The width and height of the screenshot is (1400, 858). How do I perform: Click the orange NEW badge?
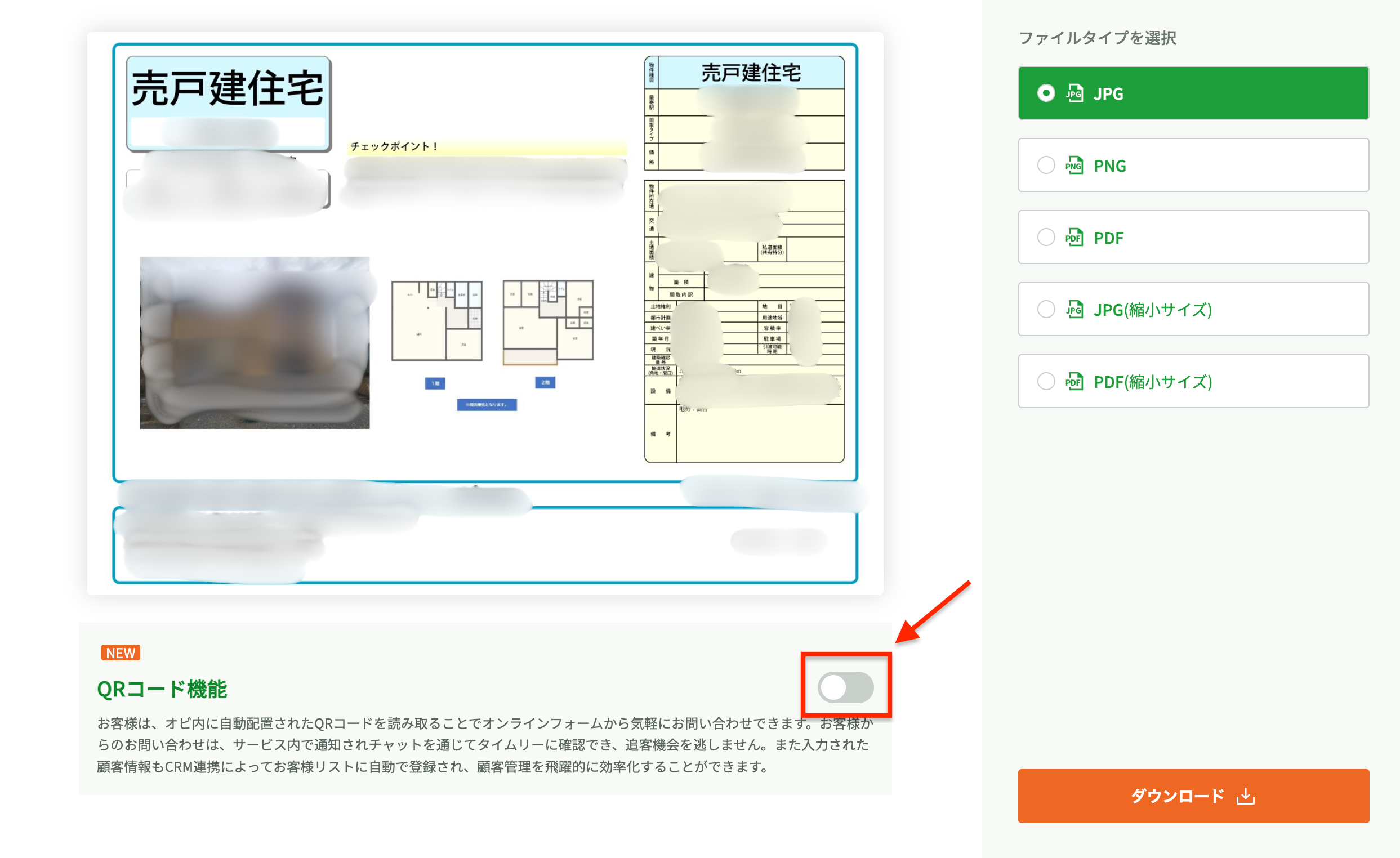pyautogui.click(x=120, y=653)
